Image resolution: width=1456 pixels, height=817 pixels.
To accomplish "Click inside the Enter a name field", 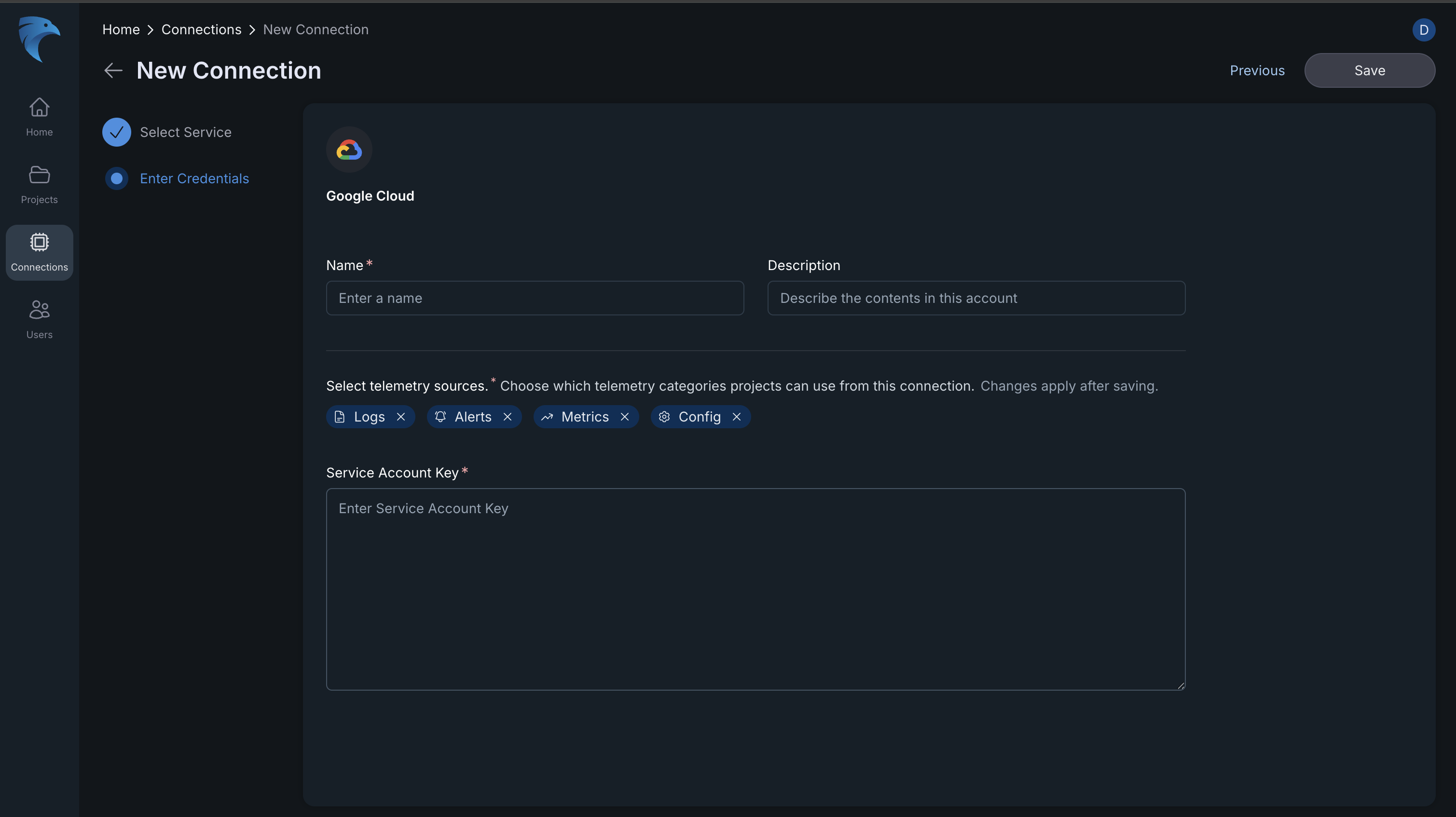I will tap(535, 299).
